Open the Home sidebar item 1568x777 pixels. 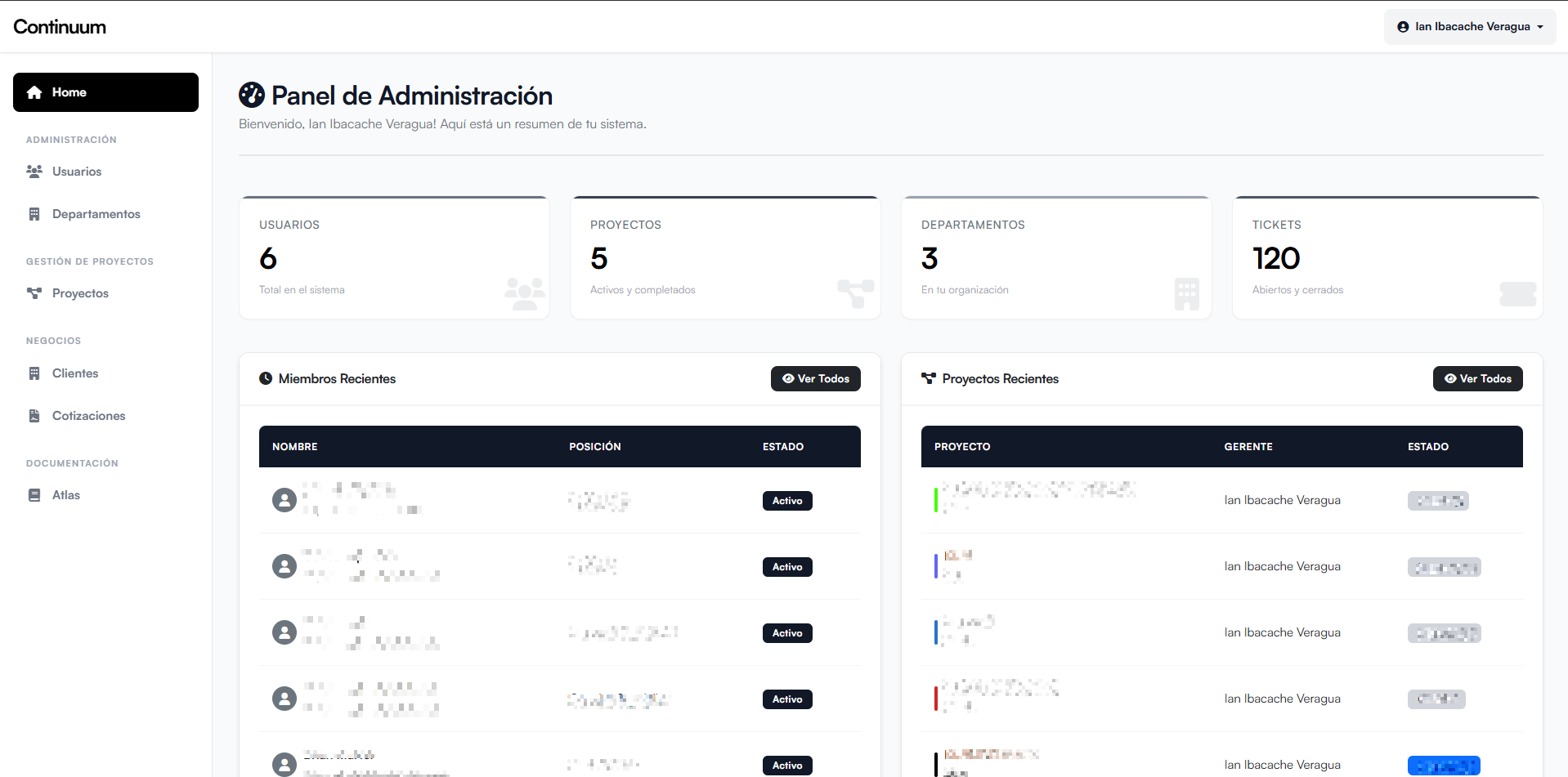(105, 92)
